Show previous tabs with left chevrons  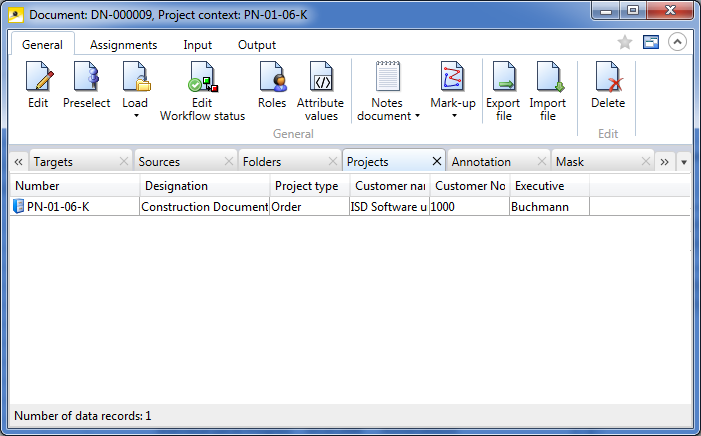pos(18,162)
